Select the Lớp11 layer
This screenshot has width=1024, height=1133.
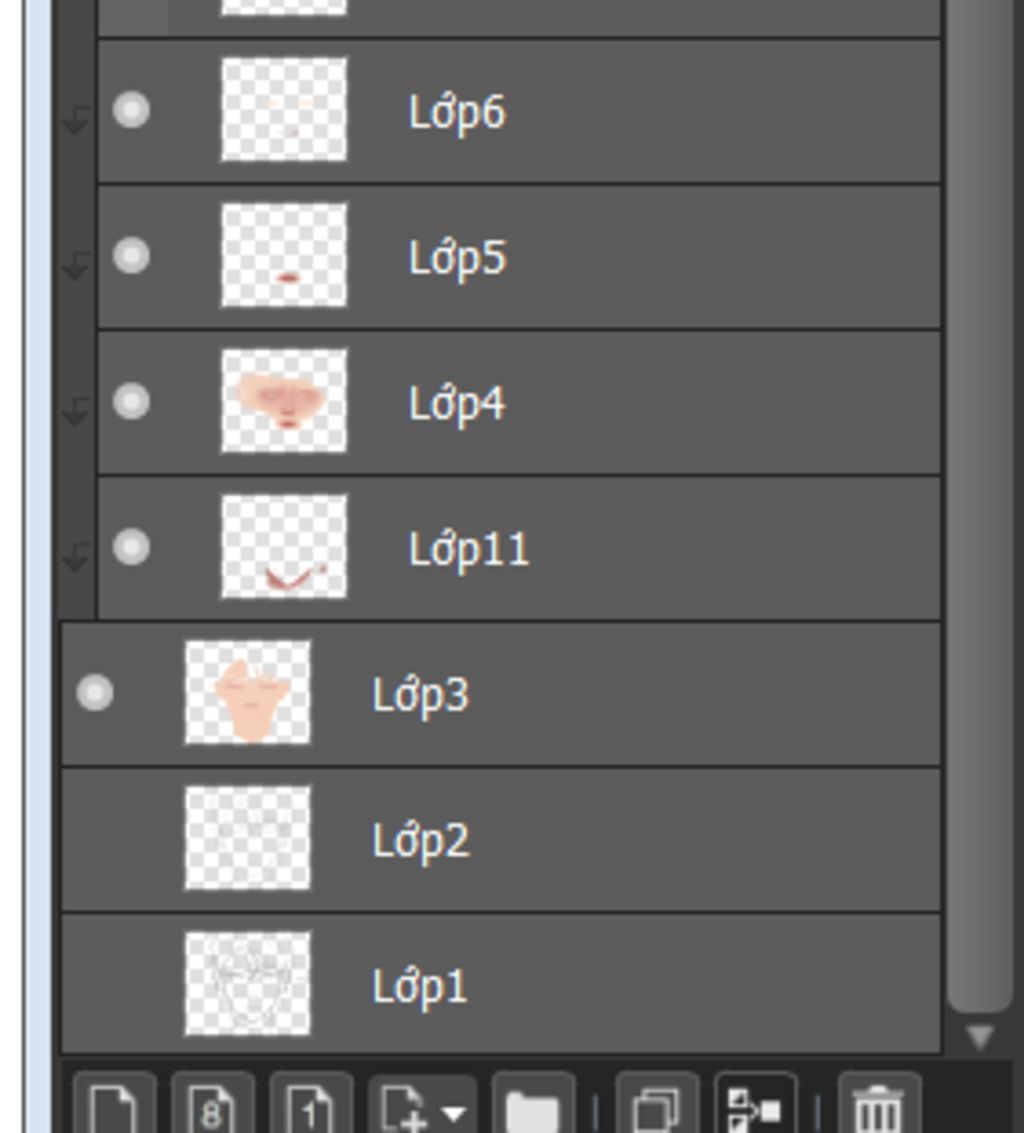[519, 548]
